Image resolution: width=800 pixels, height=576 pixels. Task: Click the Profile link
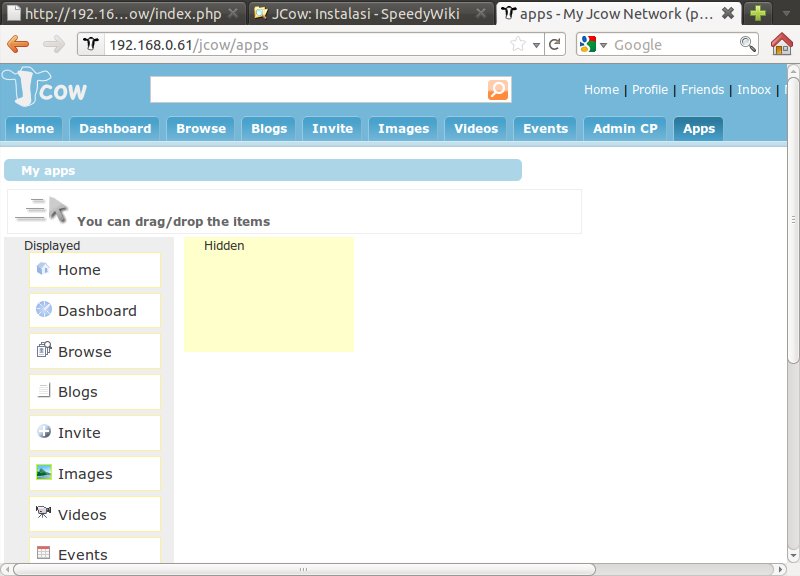tap(649, 90)
